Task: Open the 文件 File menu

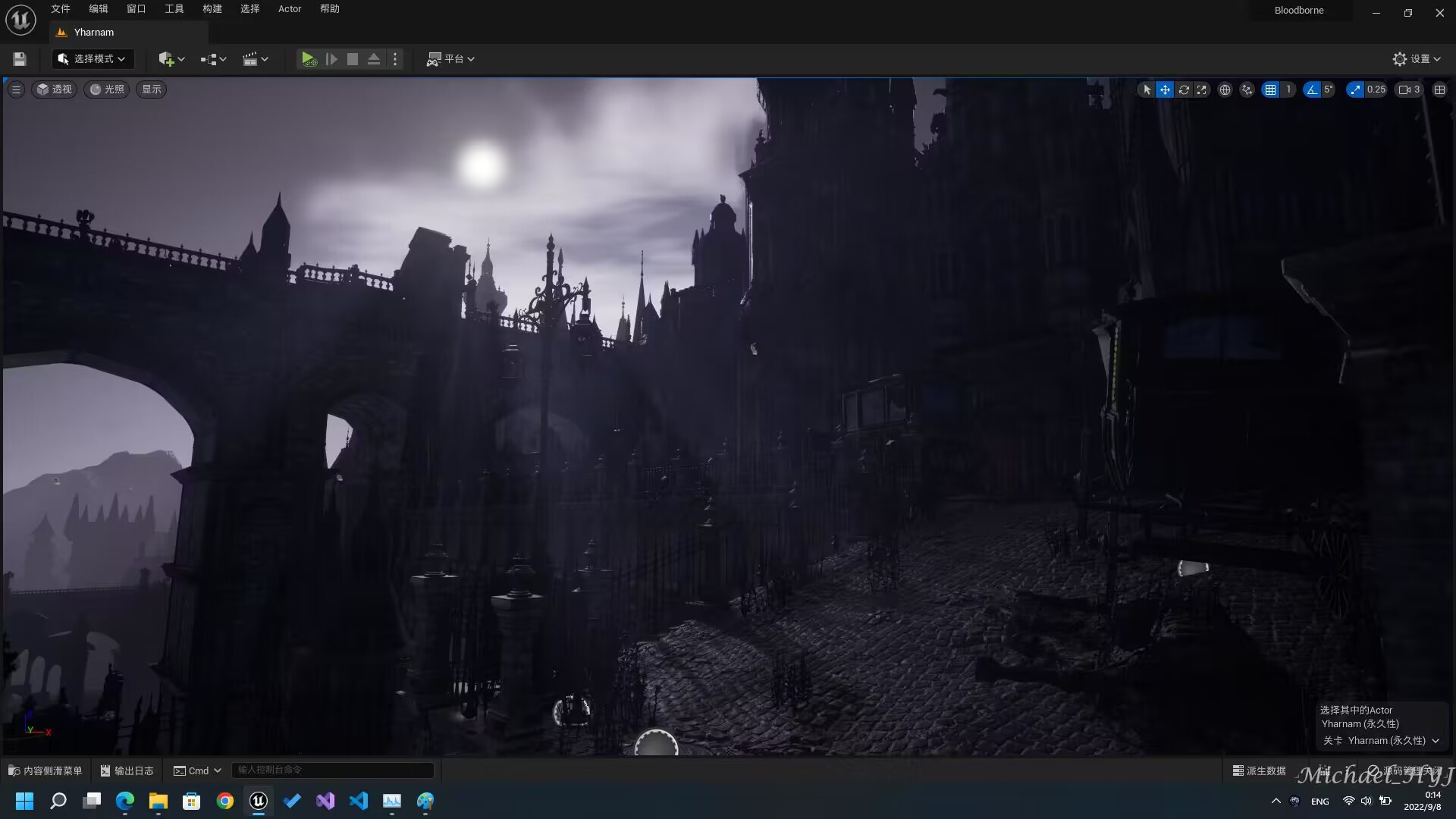Action: 61,9
